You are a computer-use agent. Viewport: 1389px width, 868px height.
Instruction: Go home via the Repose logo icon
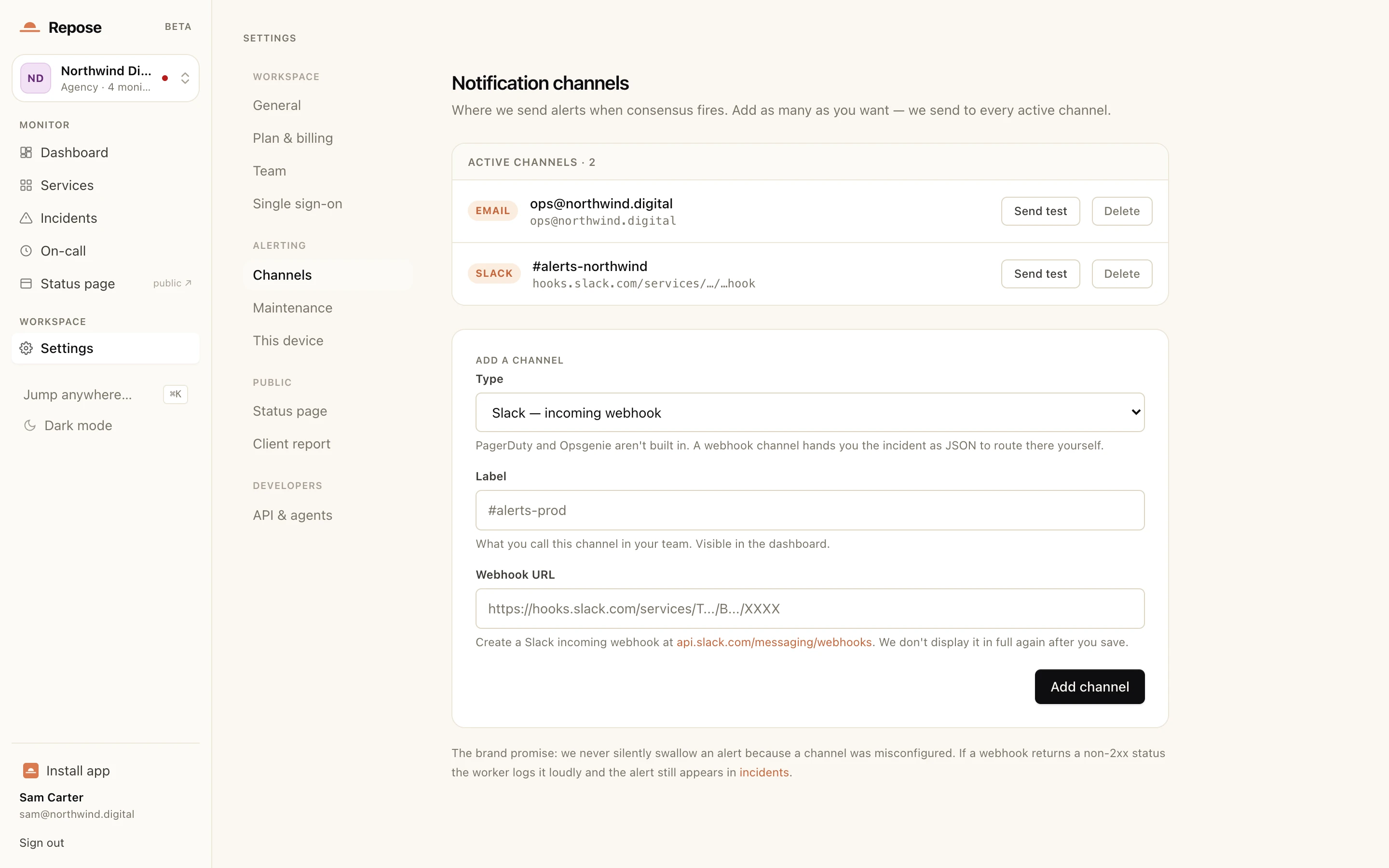(30, 27)
